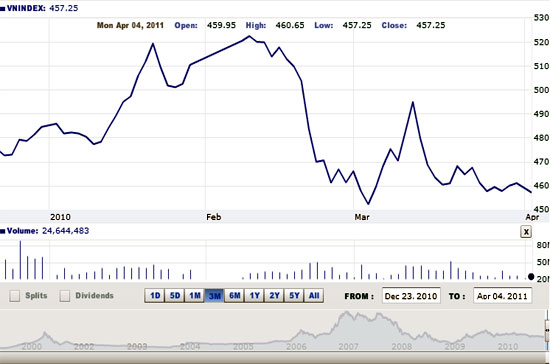This screenshot has width=550, height=364.
Task: Close the Volume panel with X
Action: coord(526,232)
